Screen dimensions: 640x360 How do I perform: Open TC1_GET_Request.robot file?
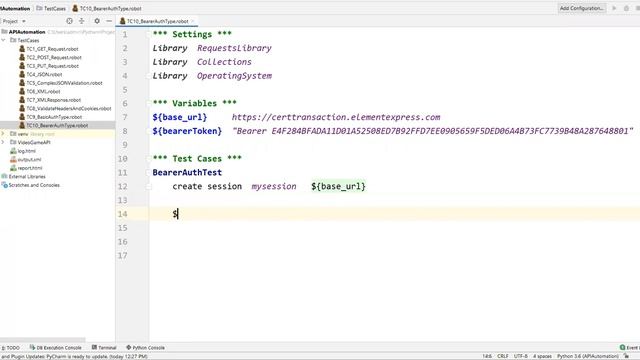click(x=52, y=49)
